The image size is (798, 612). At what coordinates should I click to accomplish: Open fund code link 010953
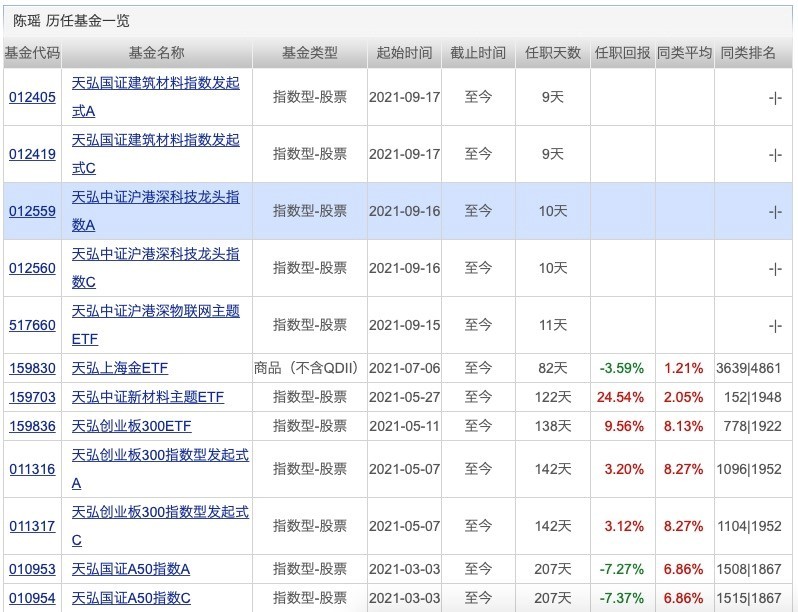click(32, 569)
